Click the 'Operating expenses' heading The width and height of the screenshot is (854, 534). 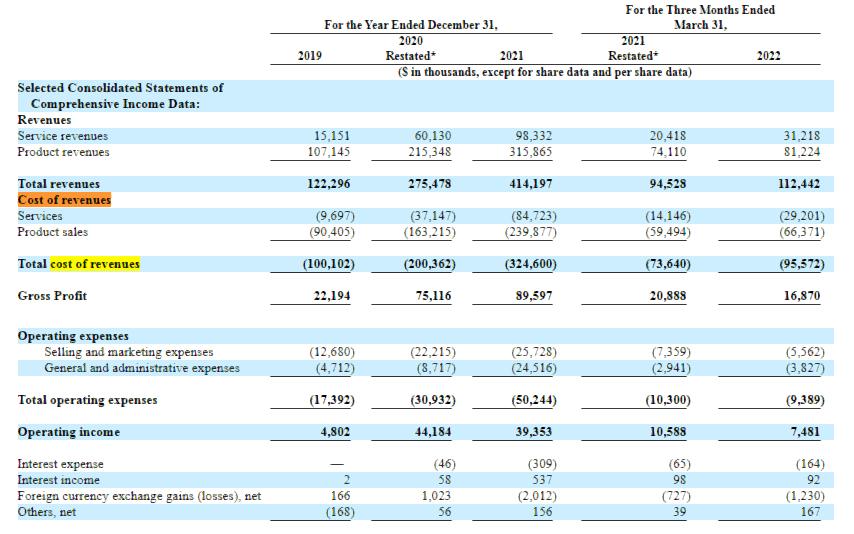pyautogui.click(x=73, y=336)
